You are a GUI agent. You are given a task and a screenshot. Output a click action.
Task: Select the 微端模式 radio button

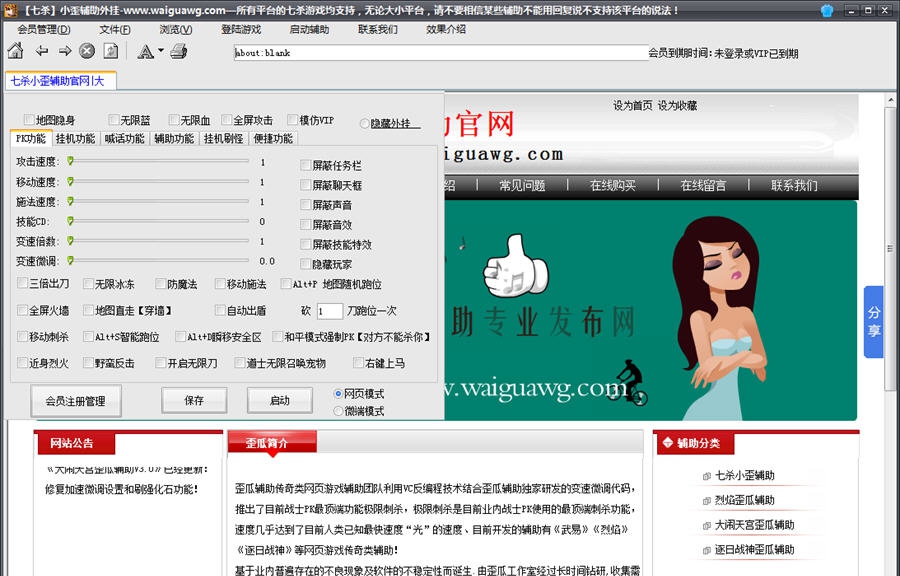click(x=338, y=411)
